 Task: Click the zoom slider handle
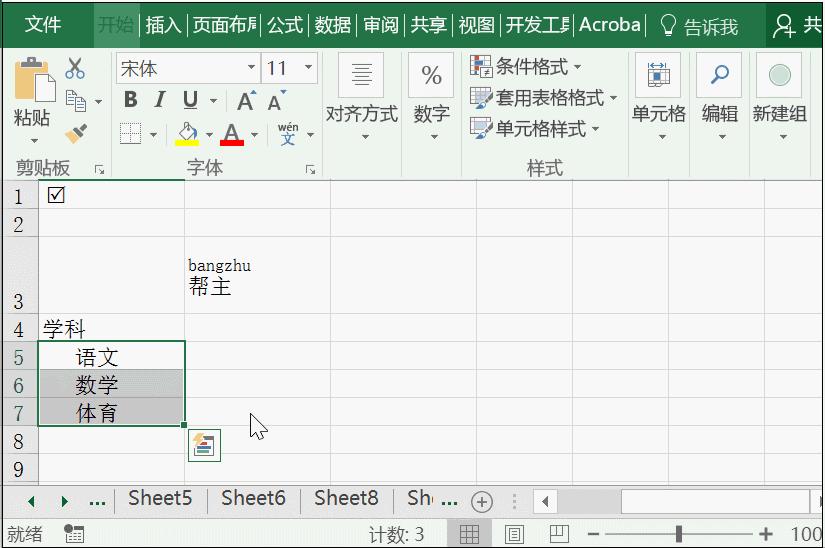coord(679,534)
